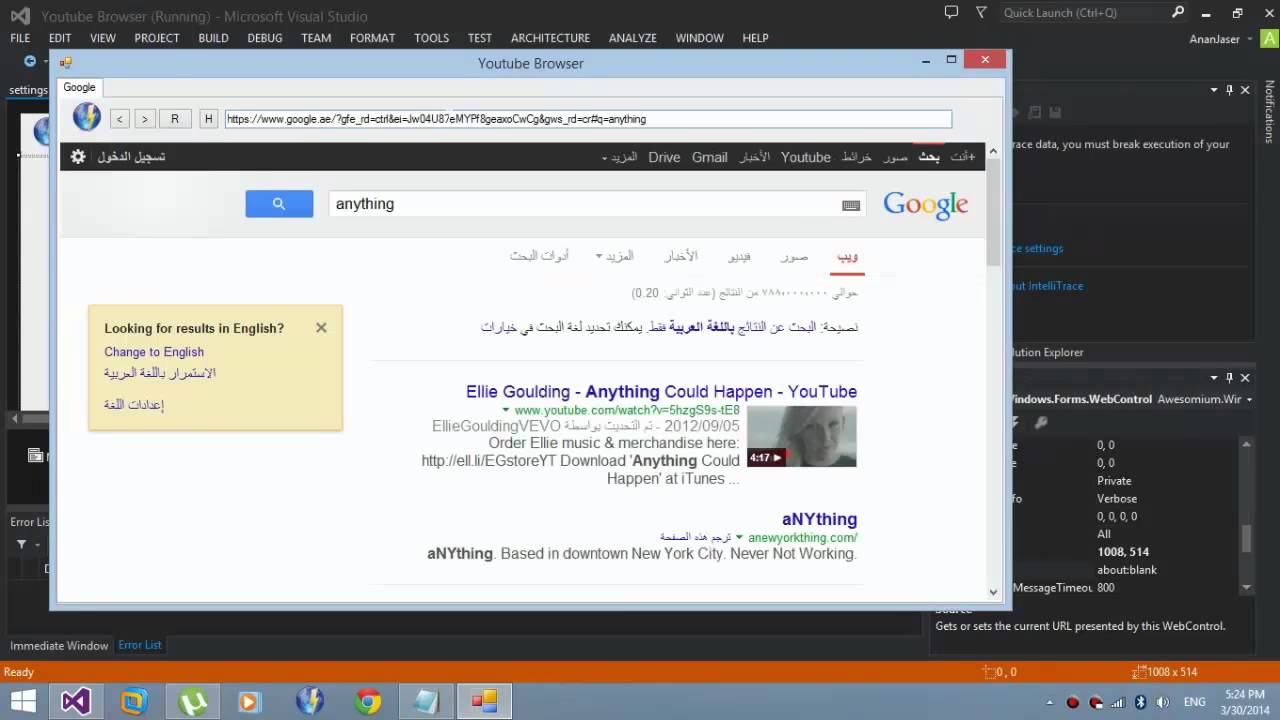1280x720 pixels.
Task: Select the Google tab in Youtube Browser
Action: tap(80, 87)
